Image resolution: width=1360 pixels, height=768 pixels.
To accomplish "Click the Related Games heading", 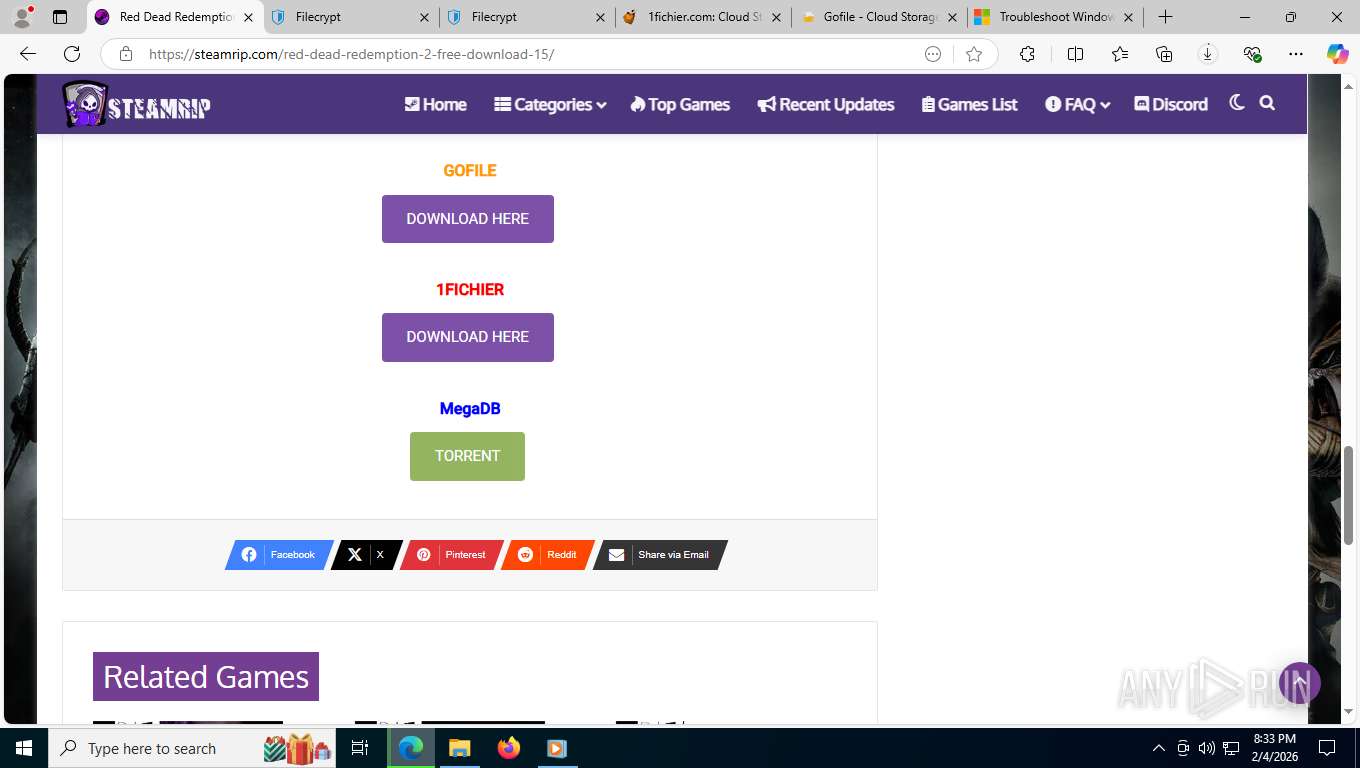I will [x=206, y=677].
